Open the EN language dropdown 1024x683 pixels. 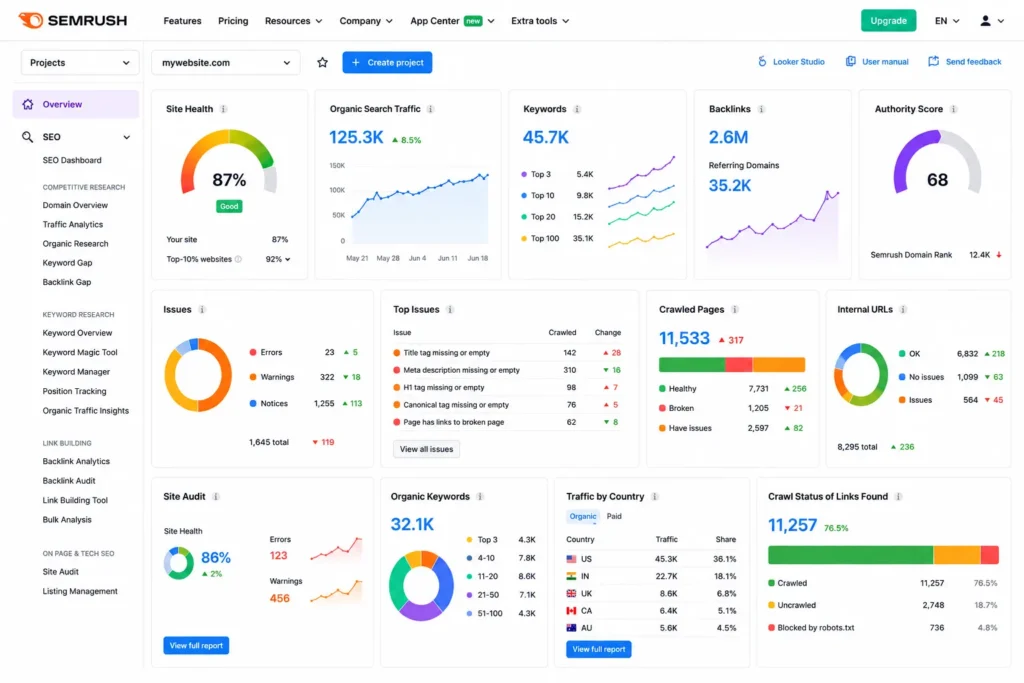coord(947,21)
